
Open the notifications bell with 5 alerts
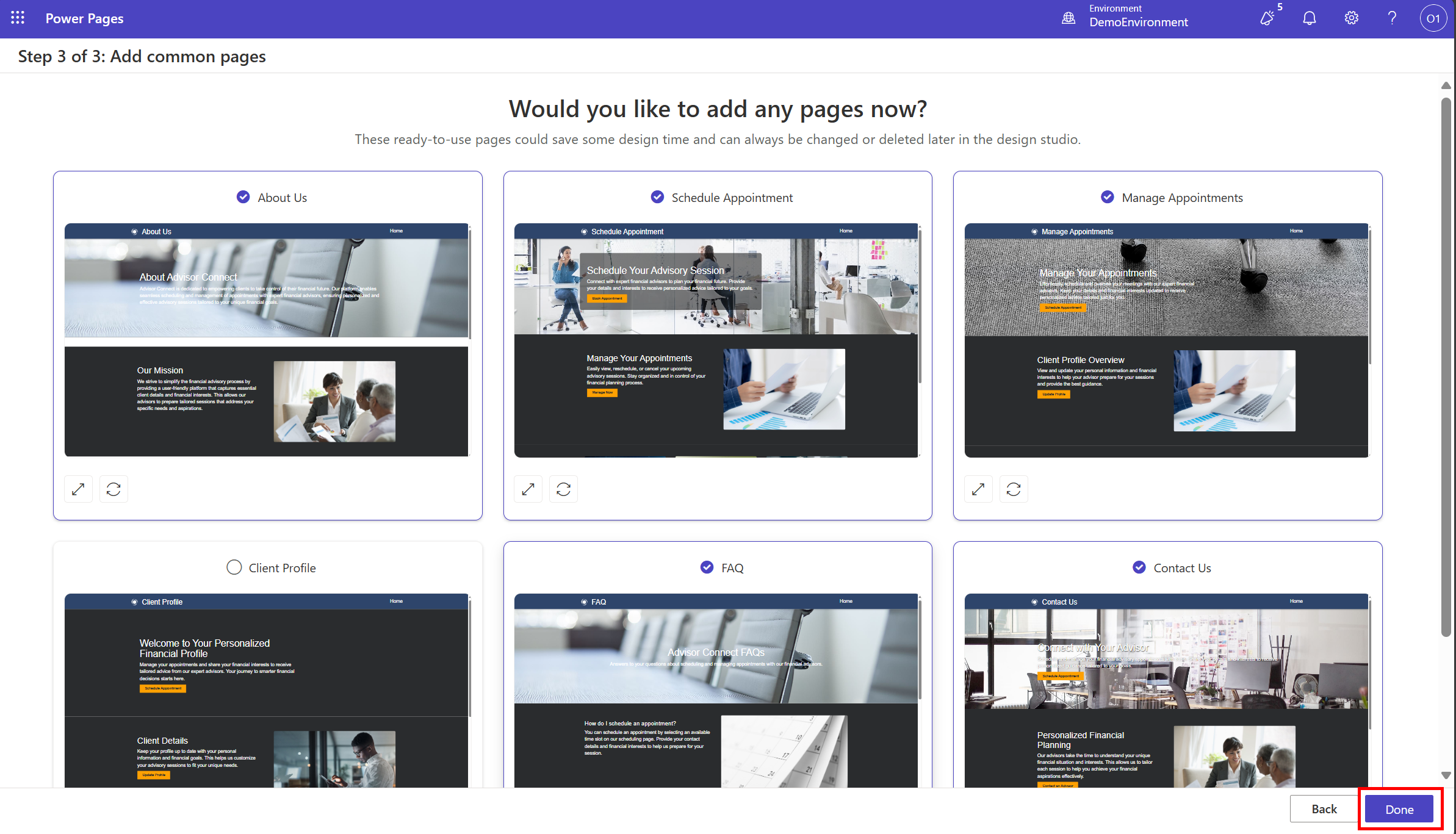click(1267, 18)
